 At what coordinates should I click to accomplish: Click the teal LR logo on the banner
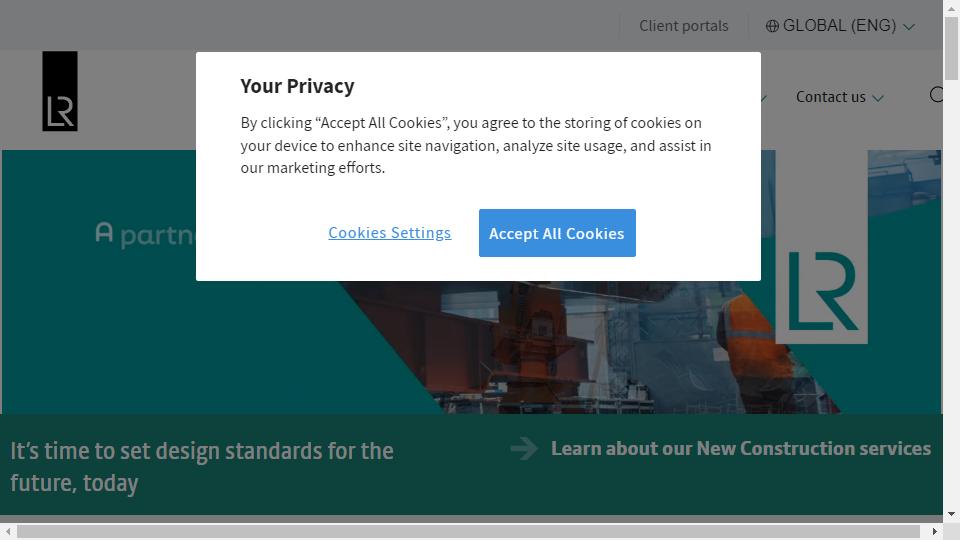822,291
